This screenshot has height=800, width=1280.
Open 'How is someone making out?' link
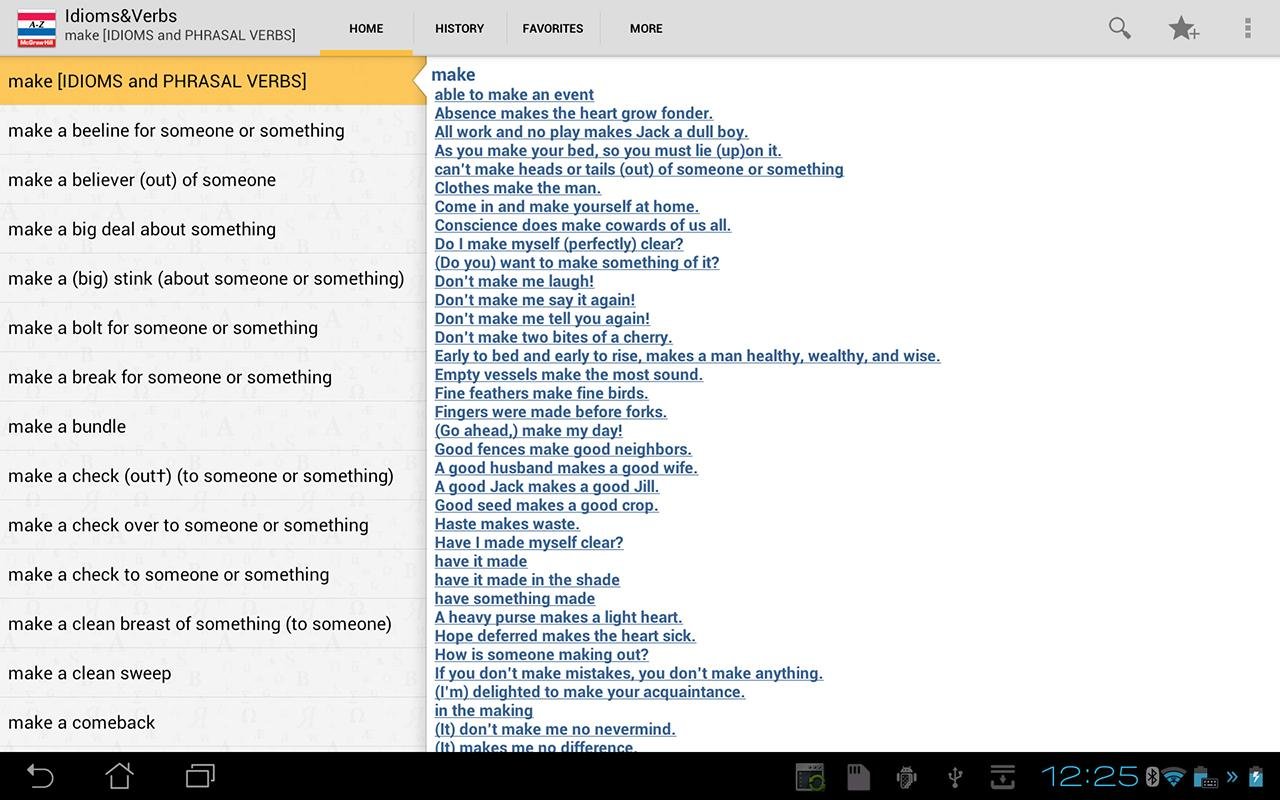[x=541, y=655]
